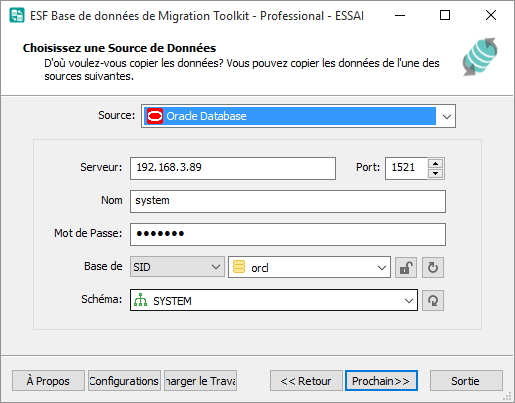Click the 'Base de' label

(103, 266)
